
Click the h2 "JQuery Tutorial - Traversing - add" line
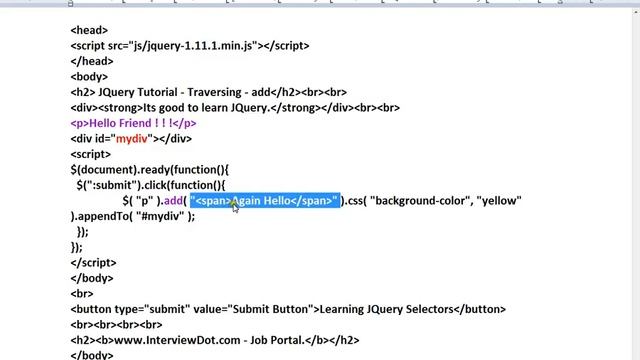point(209,92)
